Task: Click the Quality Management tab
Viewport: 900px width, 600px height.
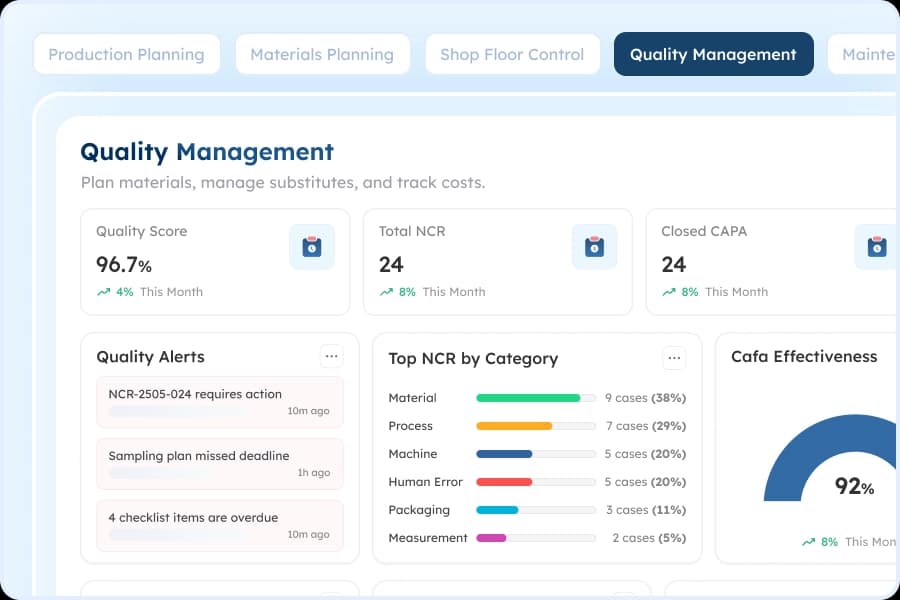Action: click(713, 55)
